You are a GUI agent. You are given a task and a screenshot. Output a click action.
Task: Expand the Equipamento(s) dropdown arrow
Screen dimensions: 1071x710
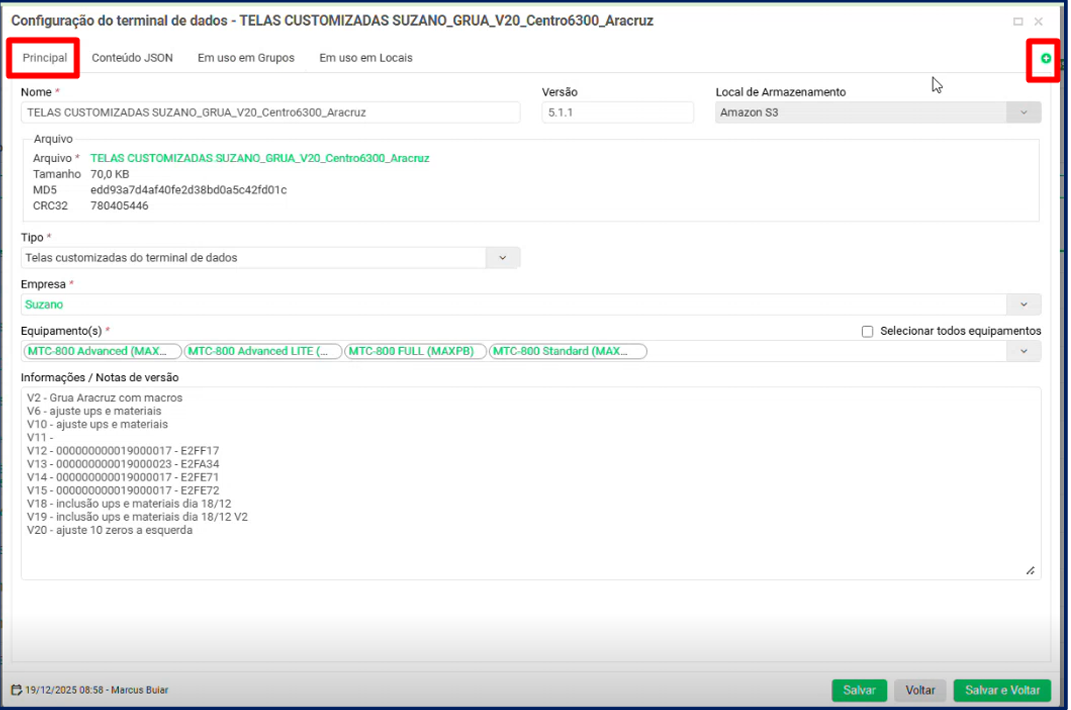point(1023,352)
